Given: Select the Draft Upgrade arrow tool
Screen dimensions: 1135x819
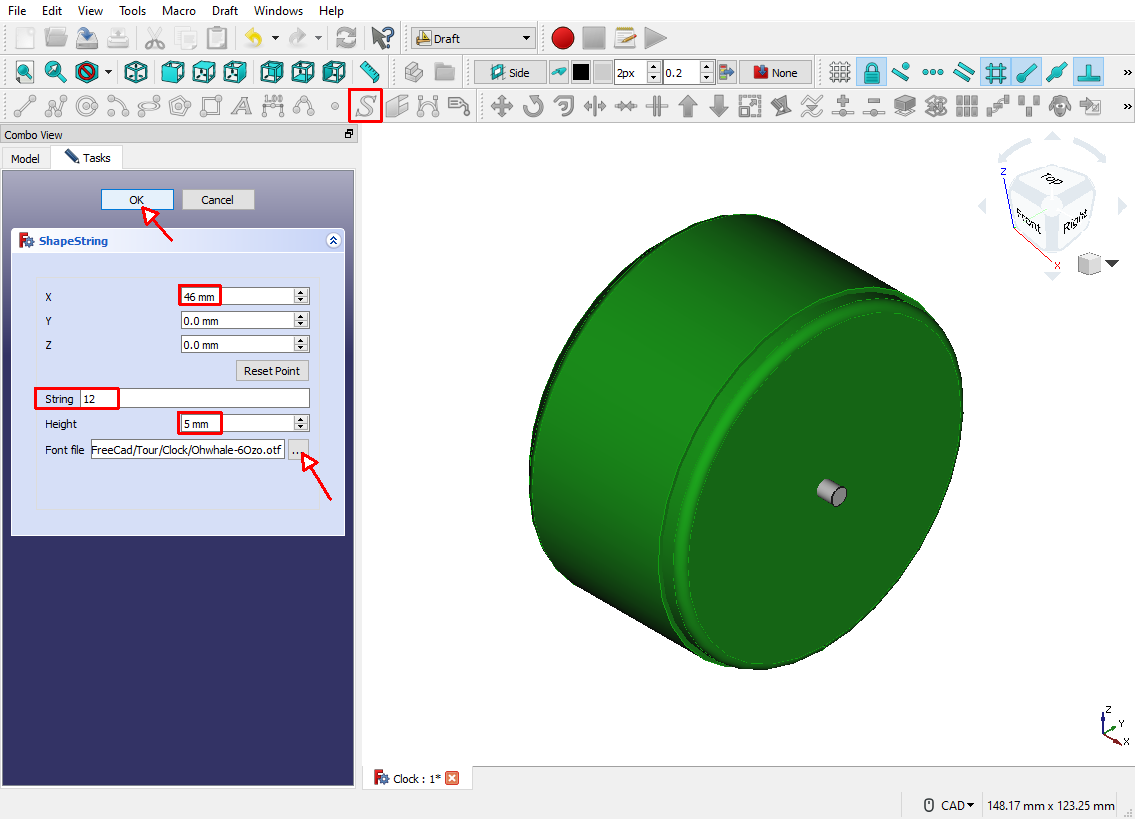Looking at the screenshot, I should pyautogui.click(x=688, y=106).
